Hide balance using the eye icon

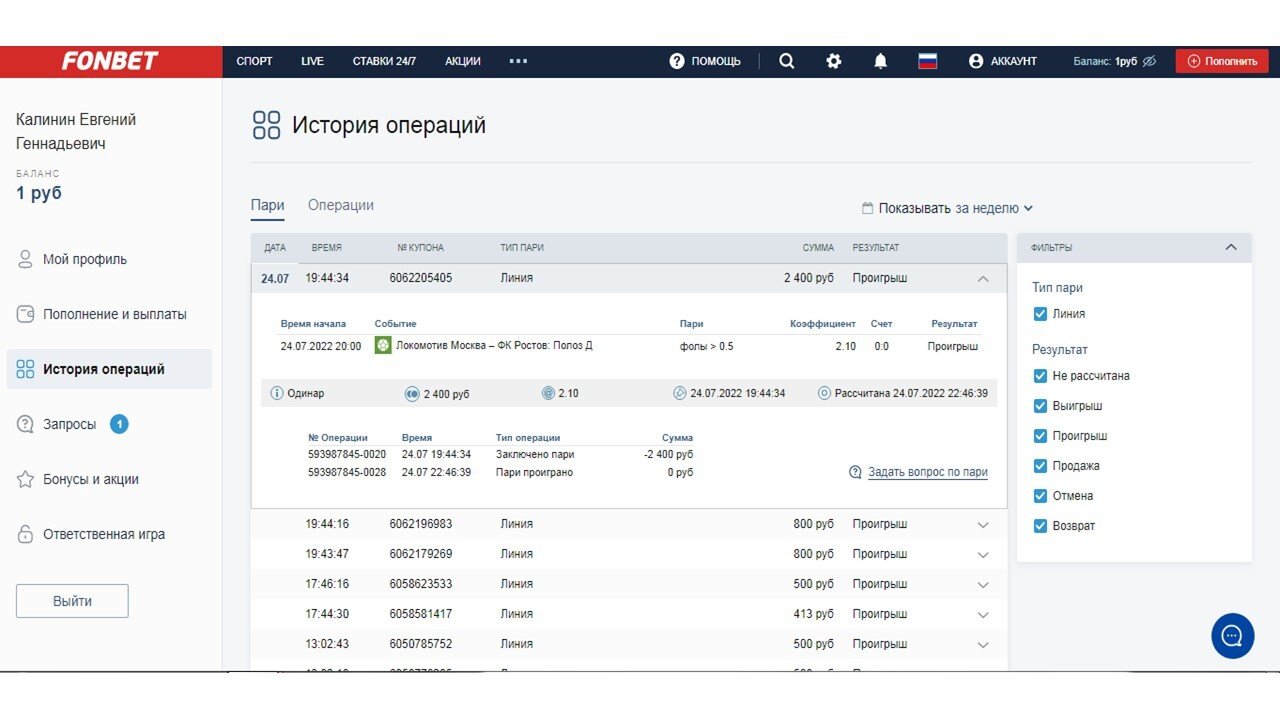click(x=1149, y=61)
